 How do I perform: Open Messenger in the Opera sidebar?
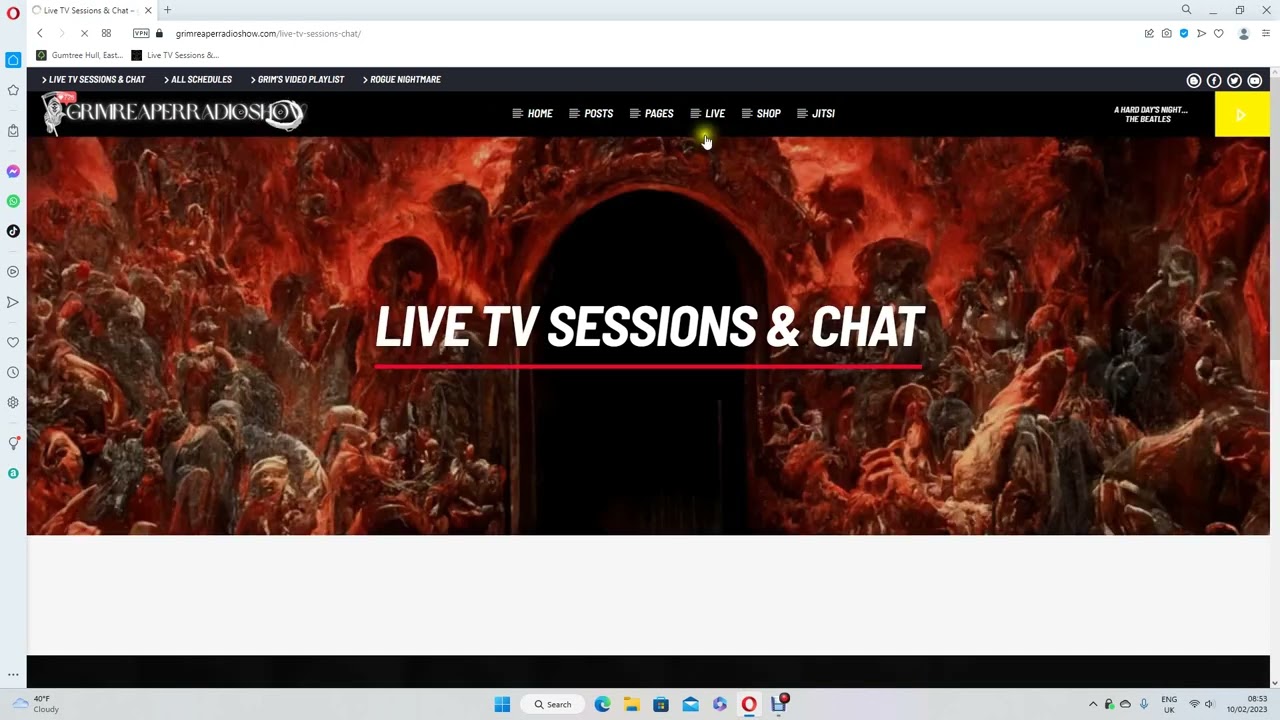tap(13, 171)
